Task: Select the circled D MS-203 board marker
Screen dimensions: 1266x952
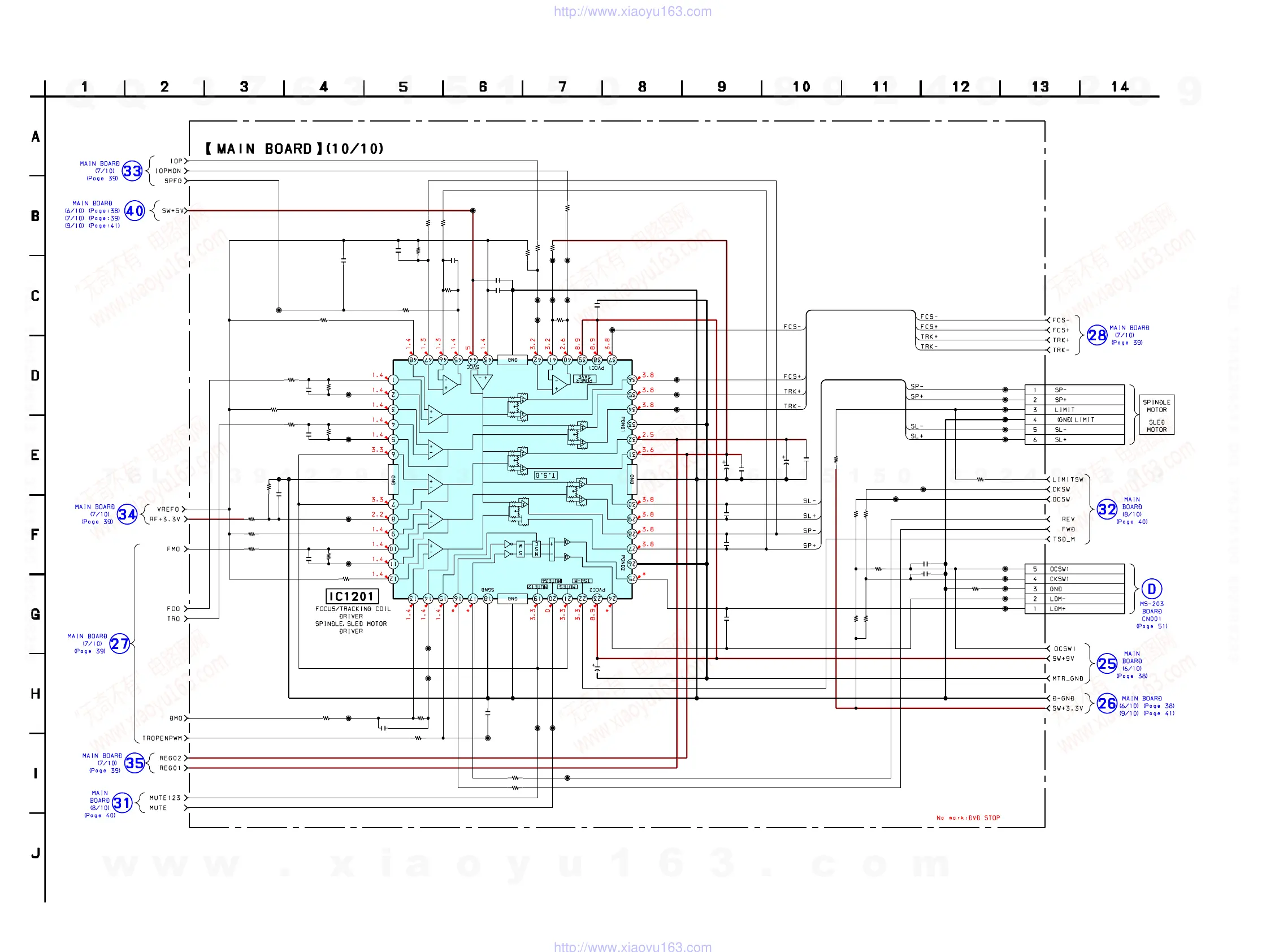Action: [x=1151, y=588]
